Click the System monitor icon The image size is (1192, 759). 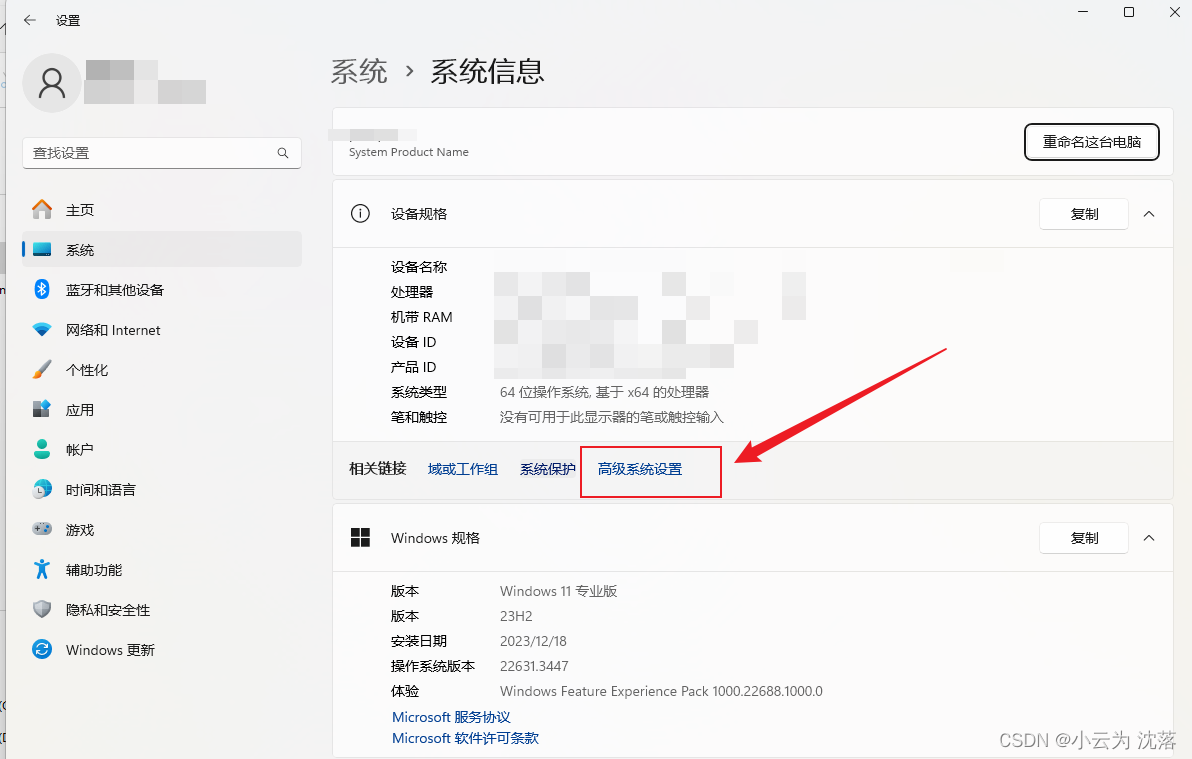[x=42, y=249]
